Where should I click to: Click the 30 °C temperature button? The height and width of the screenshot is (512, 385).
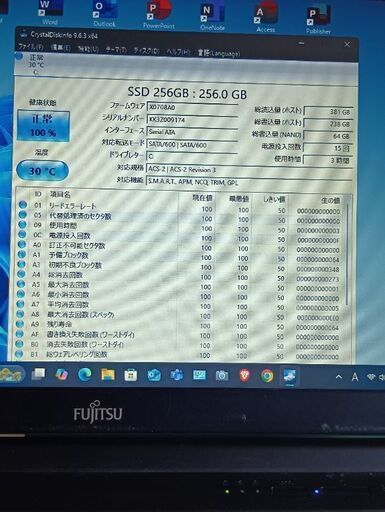tap(42, 171)
